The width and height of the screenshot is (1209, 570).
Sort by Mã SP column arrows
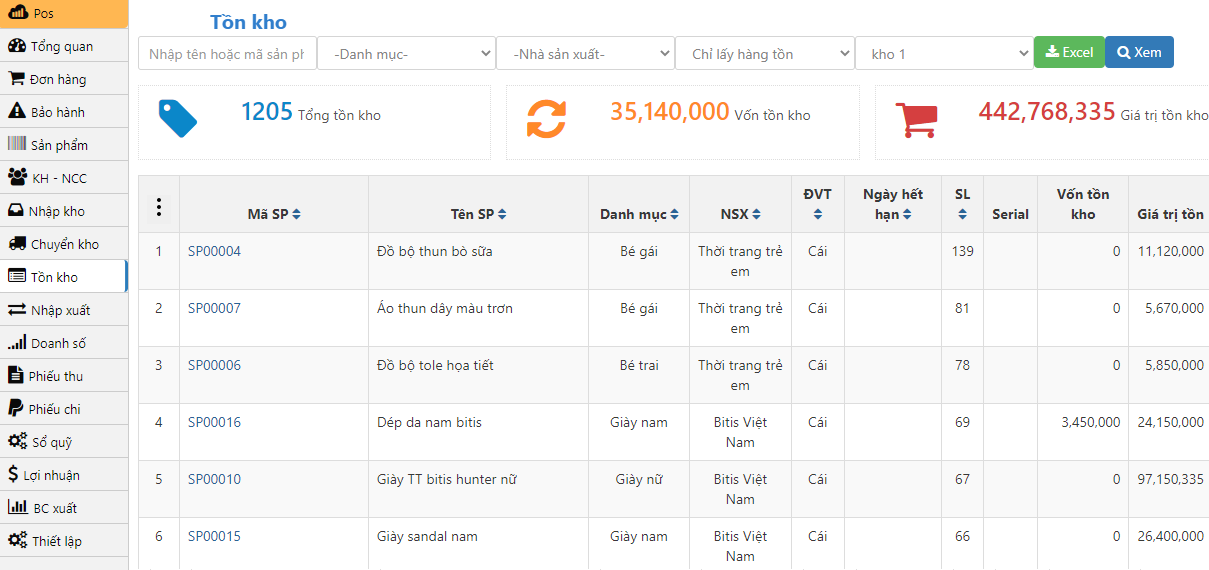coord(296,214)
